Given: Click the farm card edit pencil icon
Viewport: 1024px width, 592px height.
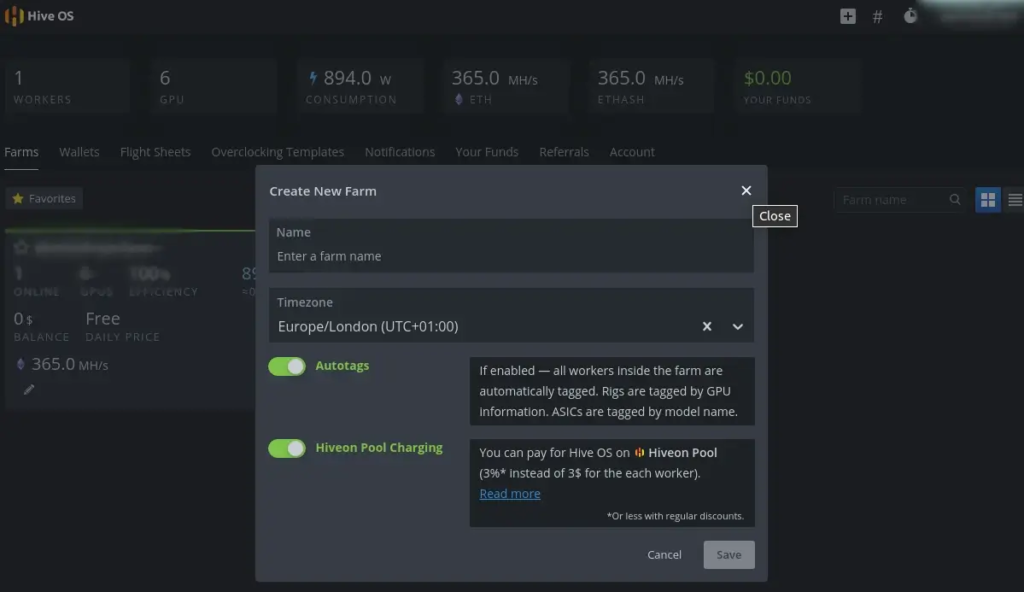Looking at the screenshot, I should (x=29, y=390).
